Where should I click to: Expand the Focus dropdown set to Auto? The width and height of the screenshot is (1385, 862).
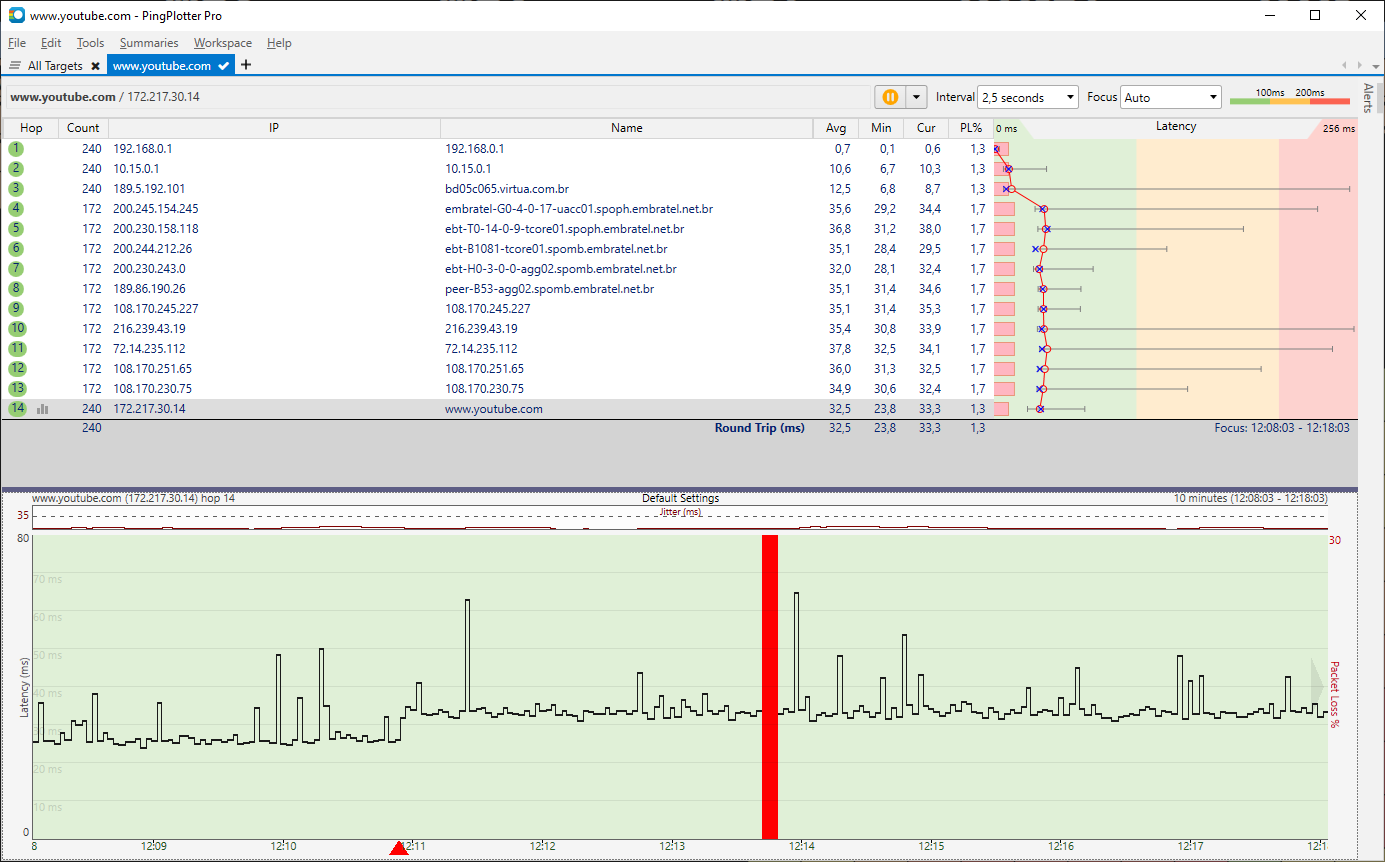pos(1170,97)
